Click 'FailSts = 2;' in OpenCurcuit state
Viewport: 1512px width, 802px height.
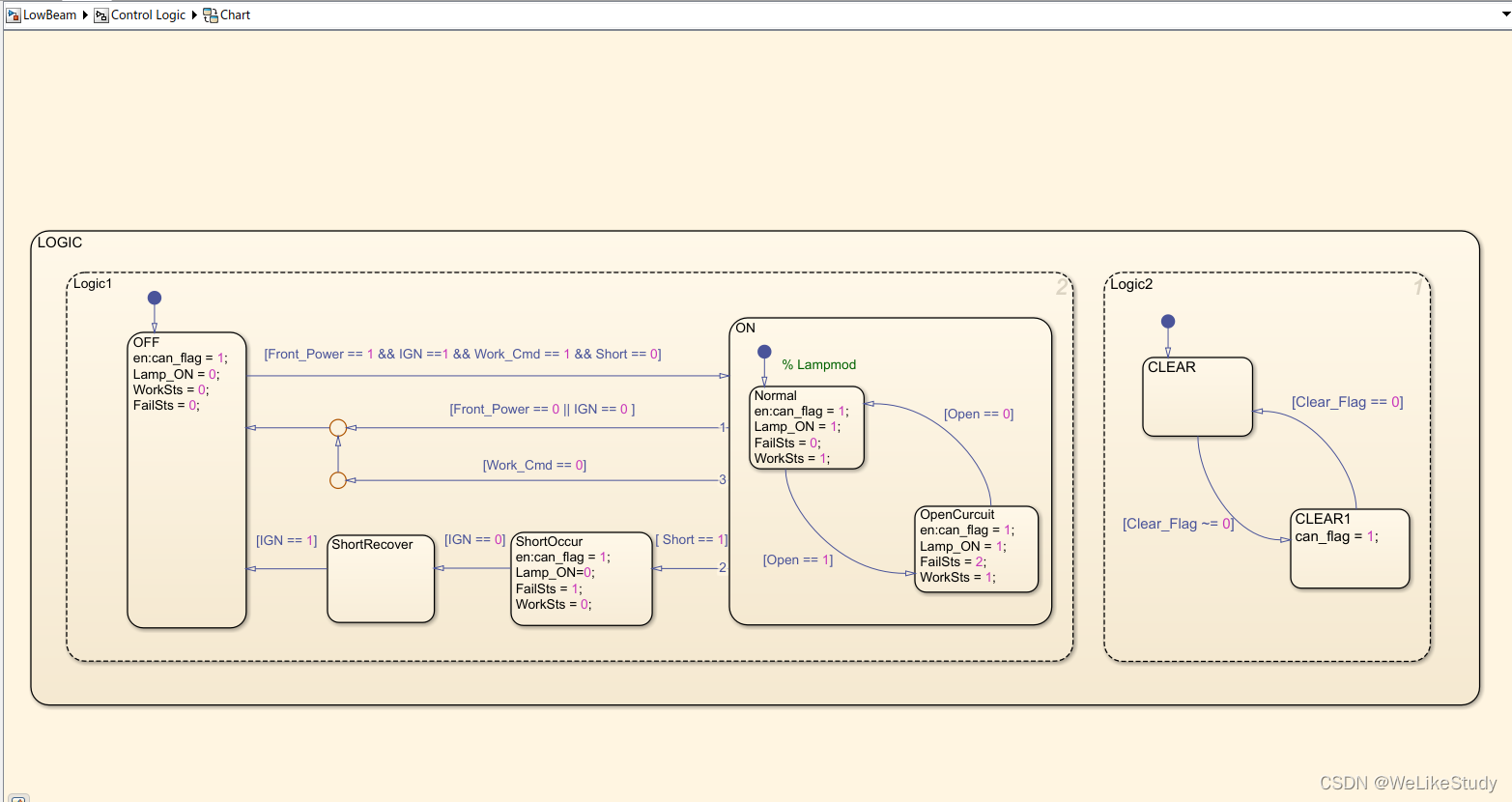tap(953, 562)
